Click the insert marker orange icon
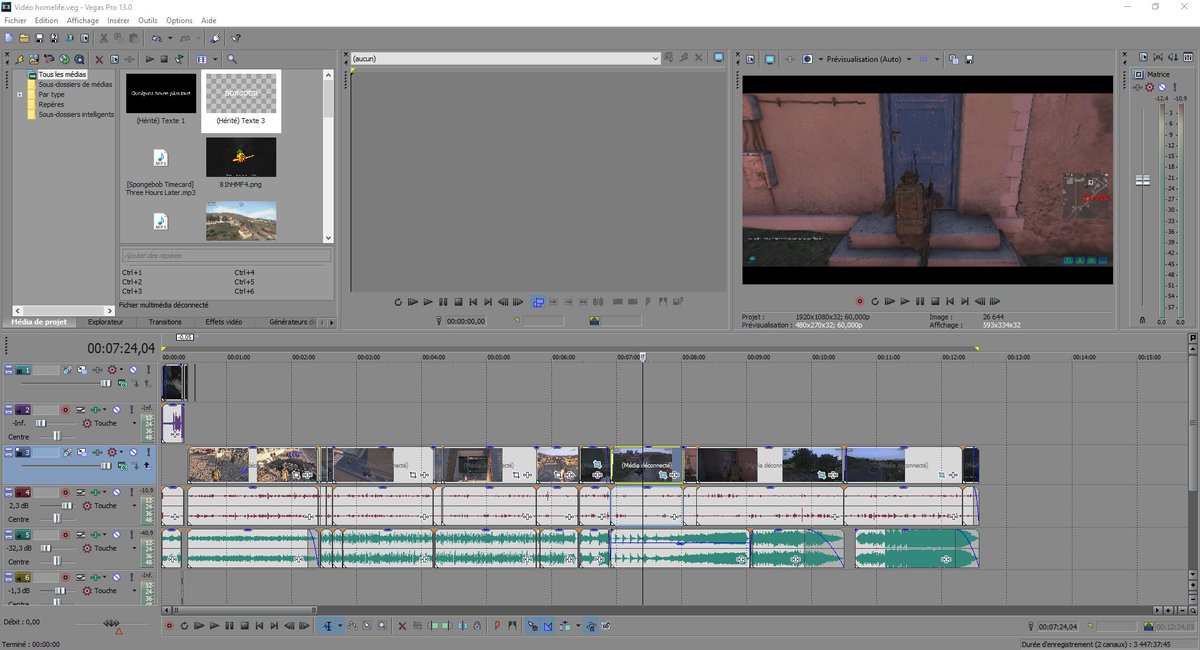Image resolution: width=1200 pixels, height=650 pixels. point(497,626)
